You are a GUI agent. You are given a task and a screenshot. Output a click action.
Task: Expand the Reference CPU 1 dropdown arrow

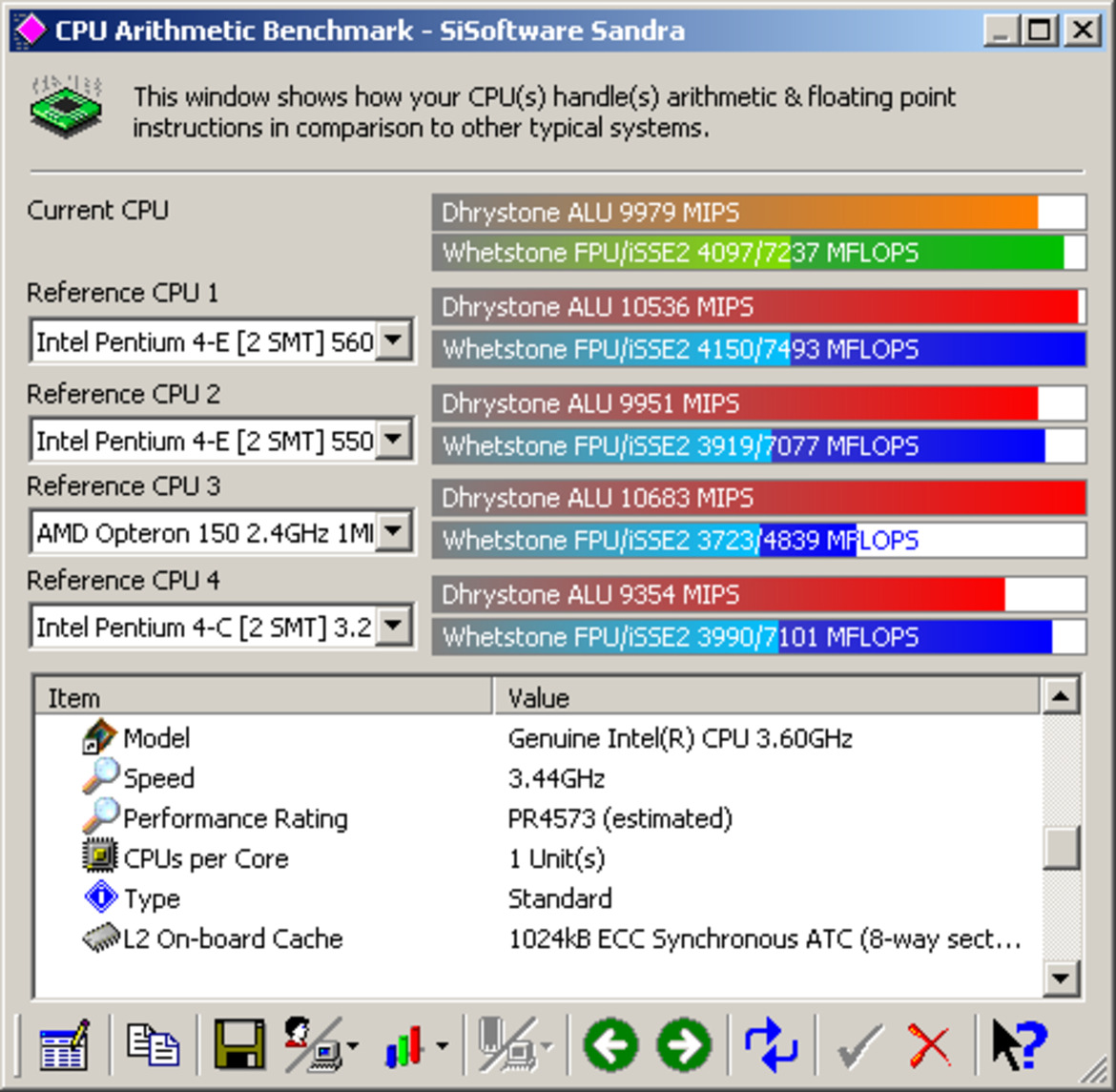pyautogui.click(x=394, y=341)
